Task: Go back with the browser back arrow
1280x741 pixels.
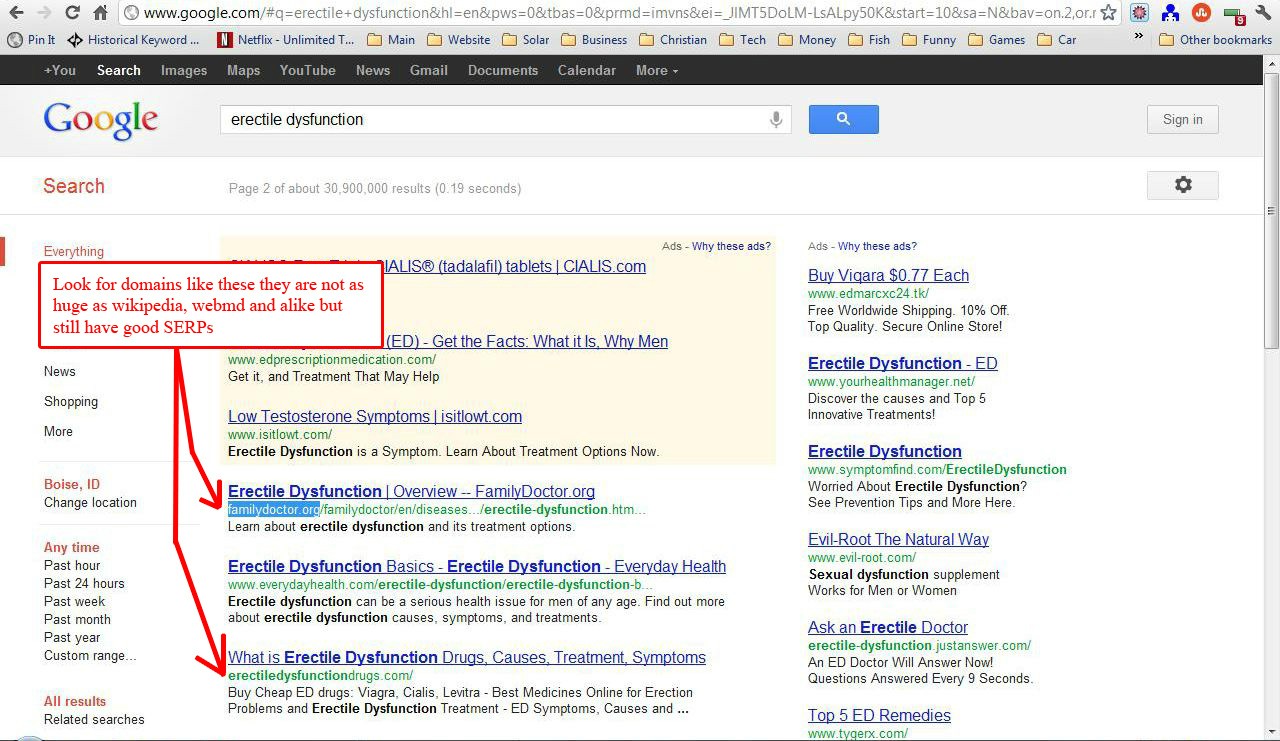Action: click(16, 13)
